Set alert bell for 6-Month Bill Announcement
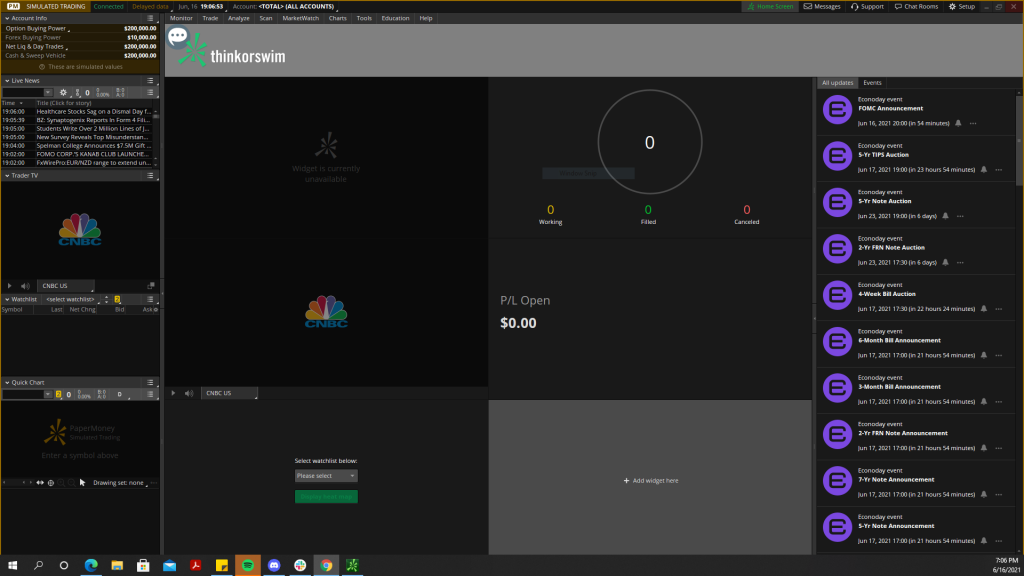The height and width of the screenshot is (576, 1024). pyautogui.click(x=984, y=355)
